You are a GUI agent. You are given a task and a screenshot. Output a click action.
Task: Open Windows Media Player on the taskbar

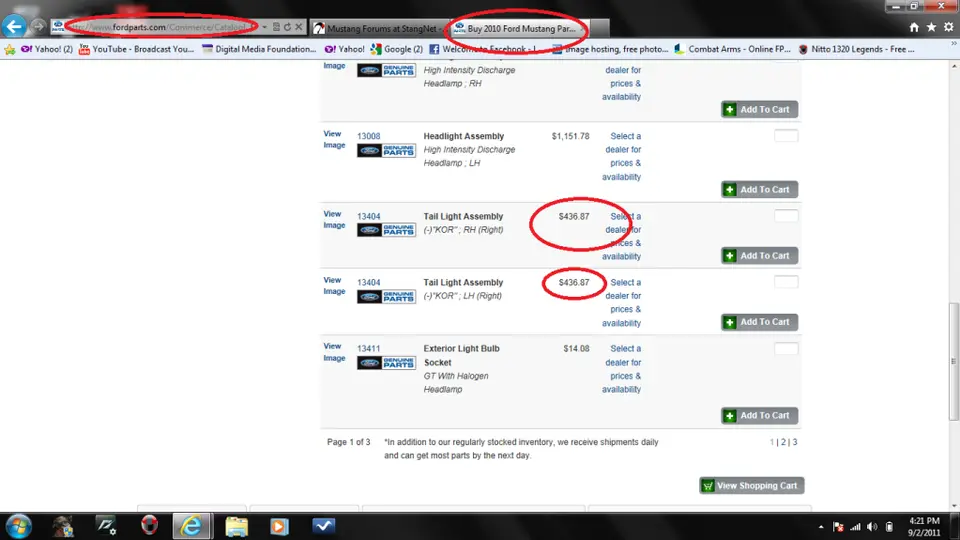[x=279, y=526]
